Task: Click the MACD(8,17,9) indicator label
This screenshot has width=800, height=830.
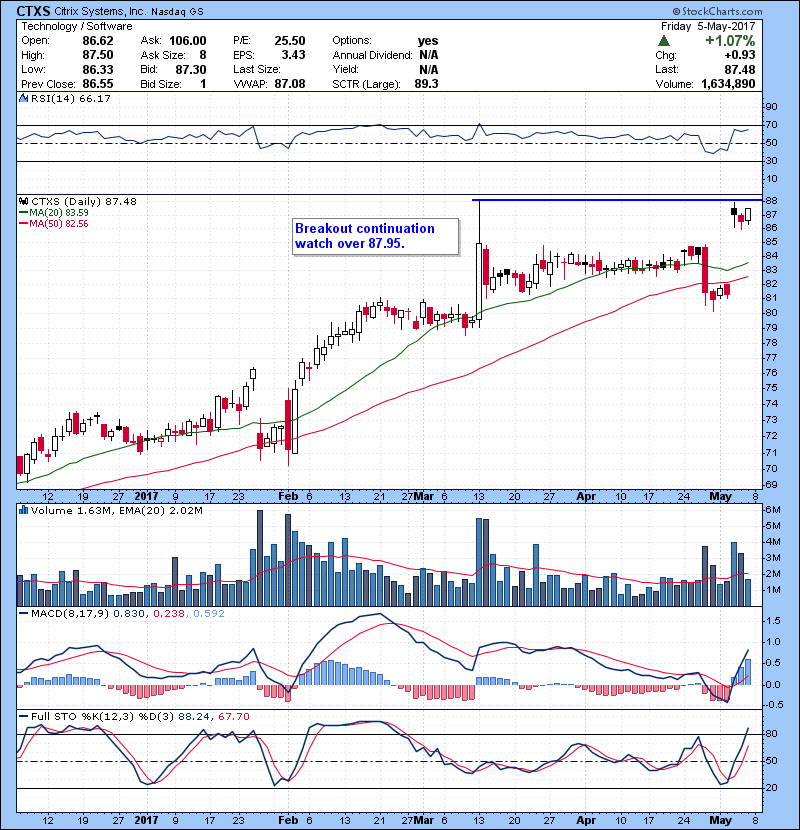Action: click(70, 614)
